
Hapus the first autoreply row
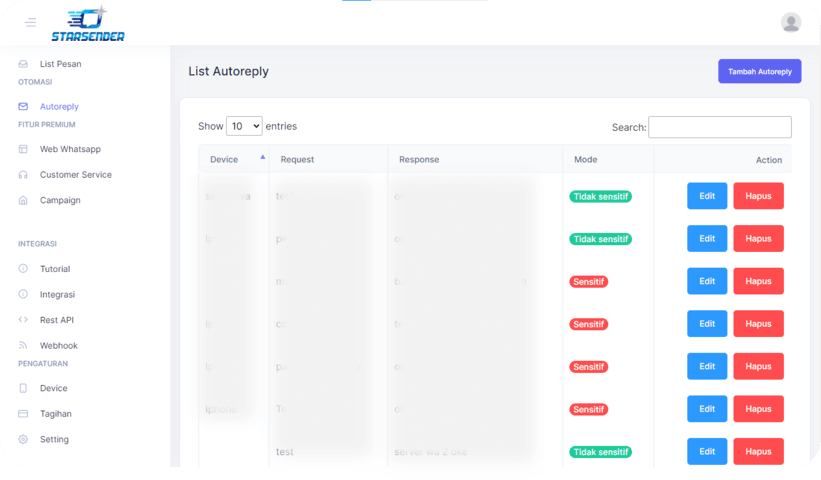[x=758, y=196]
